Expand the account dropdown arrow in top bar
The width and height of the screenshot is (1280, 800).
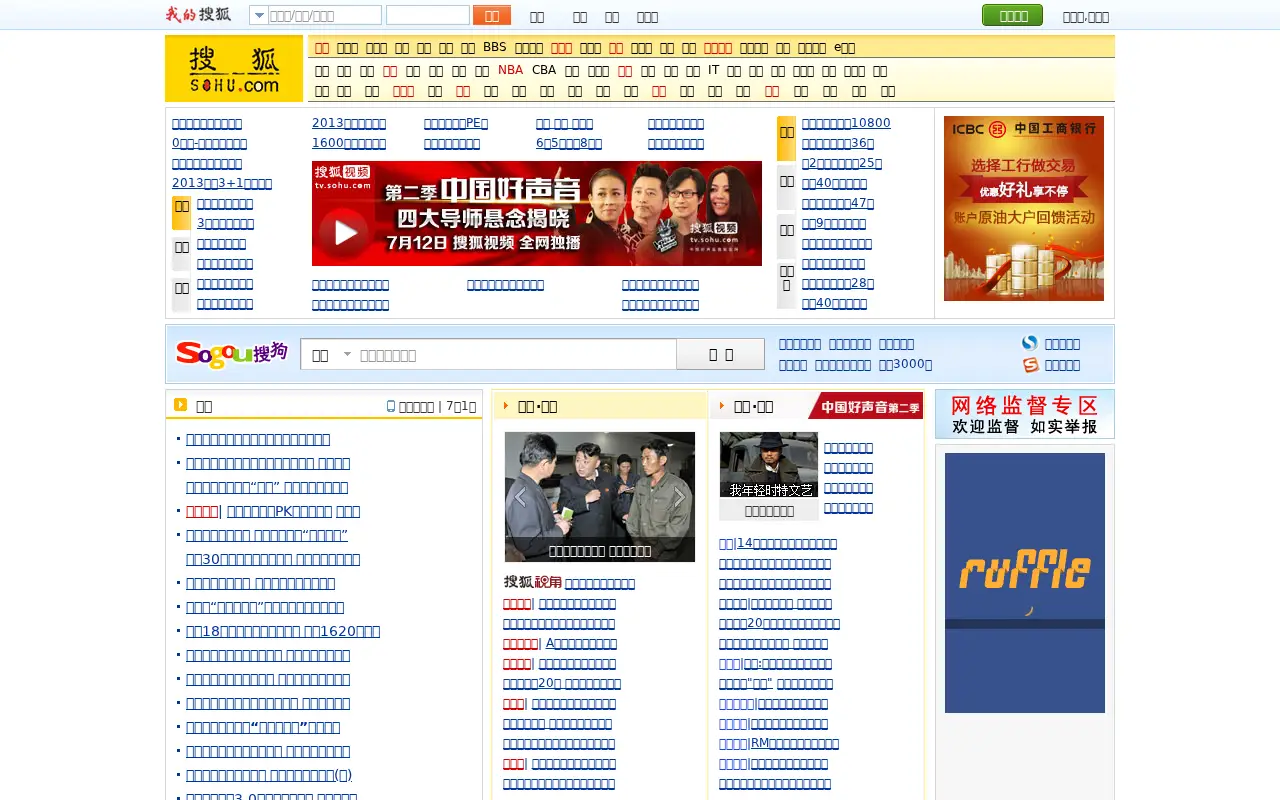pyautogui.click(x=258, y=15)
